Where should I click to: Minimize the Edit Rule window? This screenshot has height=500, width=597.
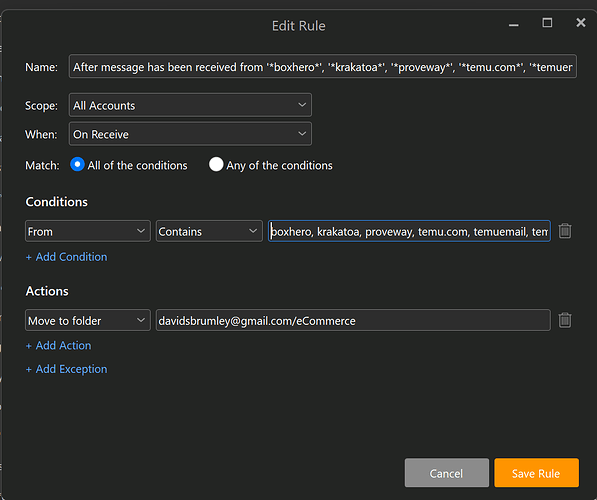point(513,24)
